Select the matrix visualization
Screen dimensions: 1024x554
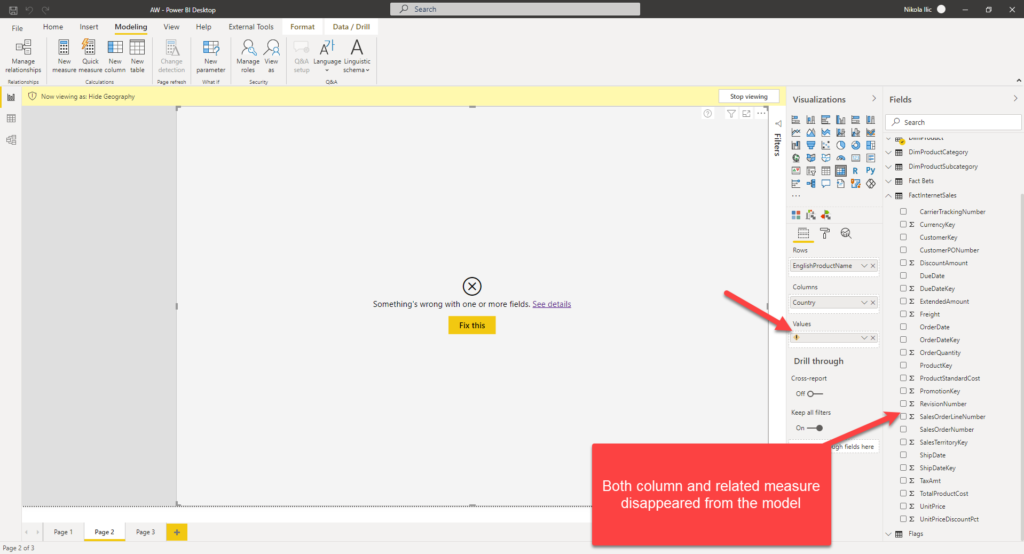tap(840, 171)
